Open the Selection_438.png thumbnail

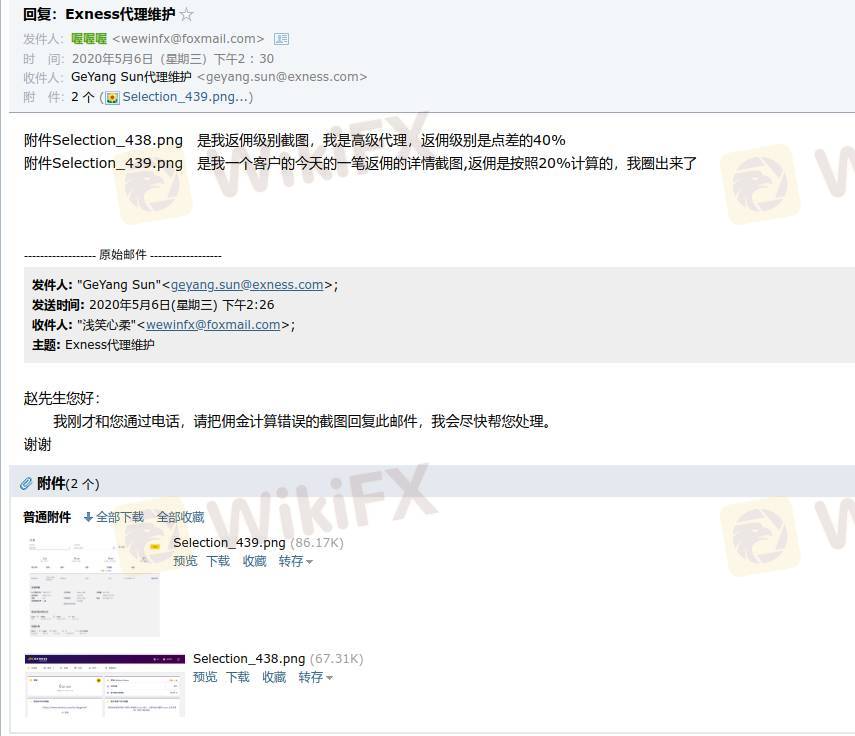pos(105,685)
